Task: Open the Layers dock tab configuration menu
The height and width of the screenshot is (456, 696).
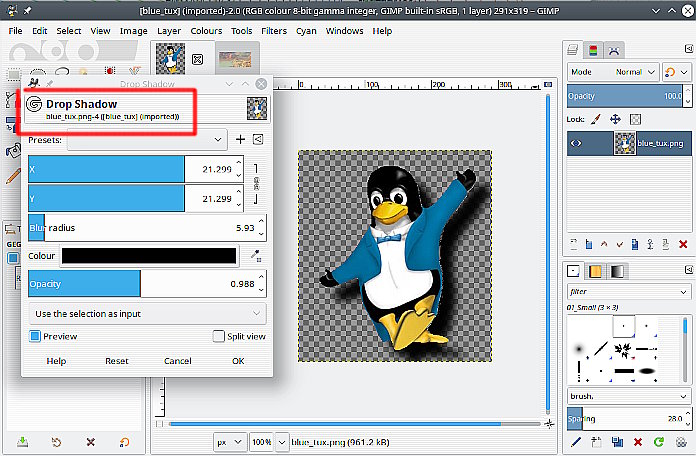Action: point(688,49)
